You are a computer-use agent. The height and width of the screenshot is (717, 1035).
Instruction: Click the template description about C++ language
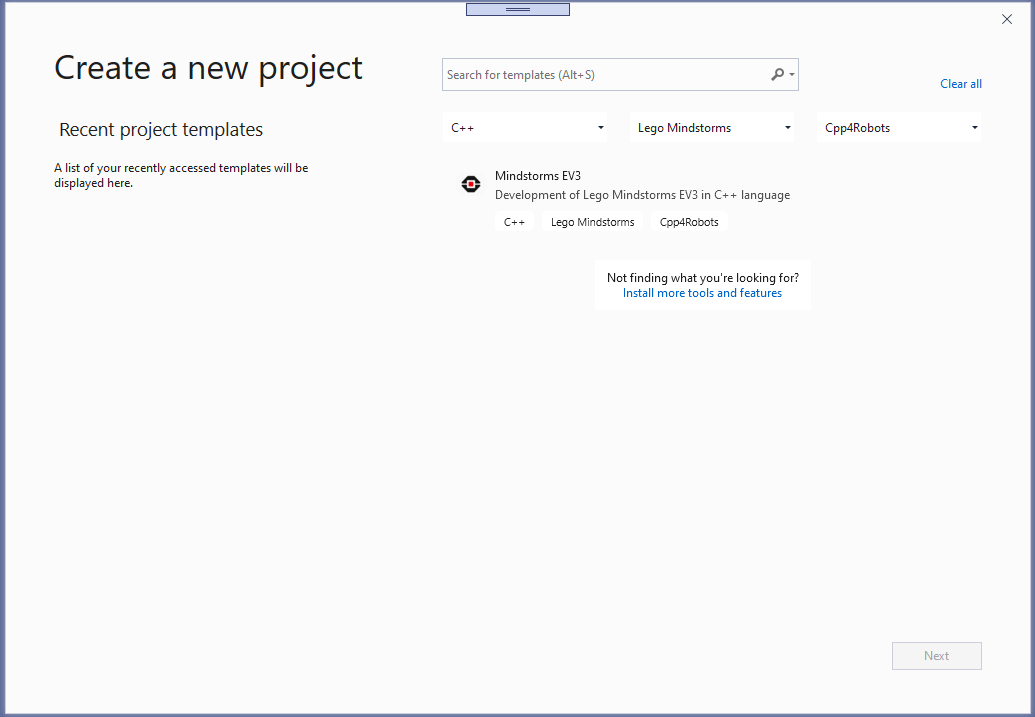click(642, 195)
